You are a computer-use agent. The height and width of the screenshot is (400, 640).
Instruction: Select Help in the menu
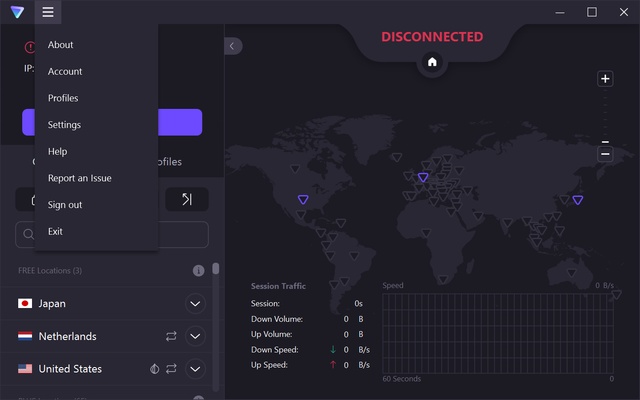[58, 151]
